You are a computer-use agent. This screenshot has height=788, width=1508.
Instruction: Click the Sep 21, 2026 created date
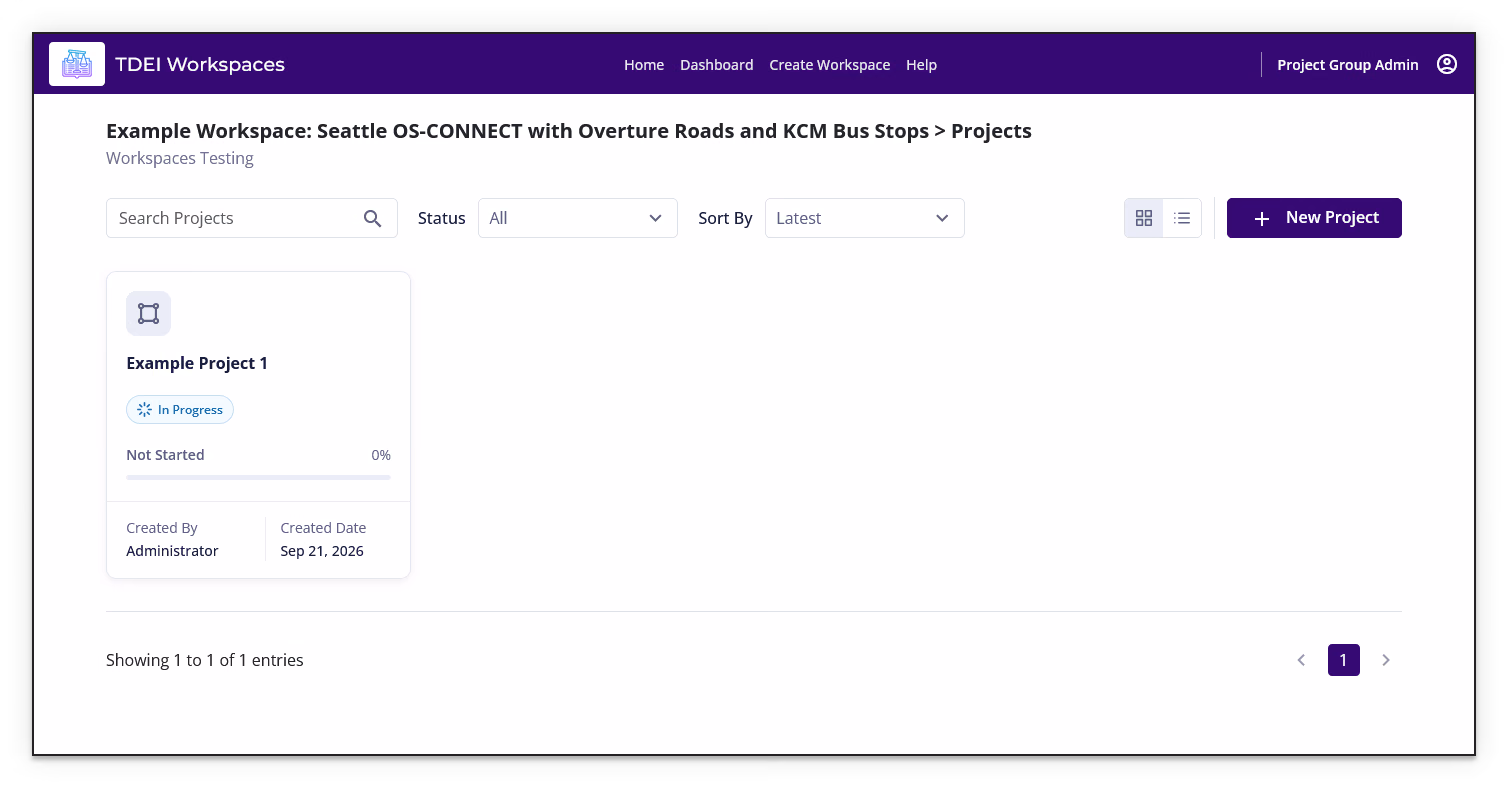322,551
